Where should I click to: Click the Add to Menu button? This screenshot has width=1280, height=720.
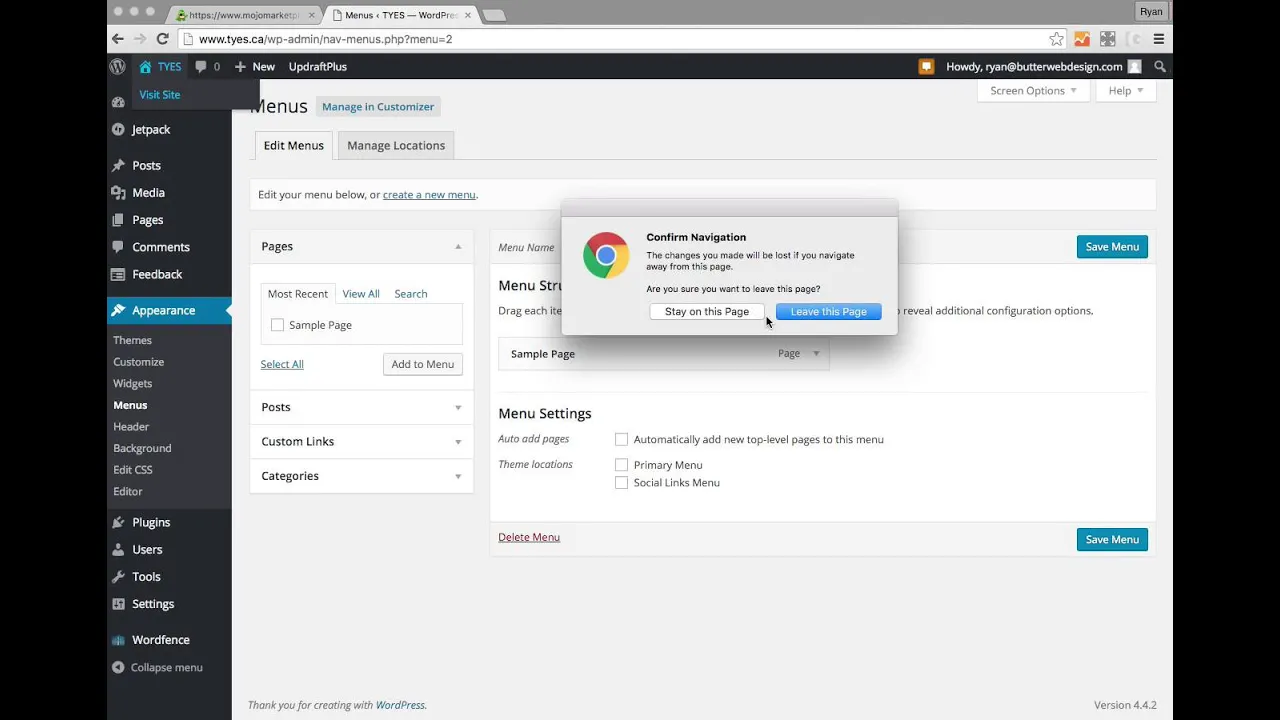click(x=423, y=364)
